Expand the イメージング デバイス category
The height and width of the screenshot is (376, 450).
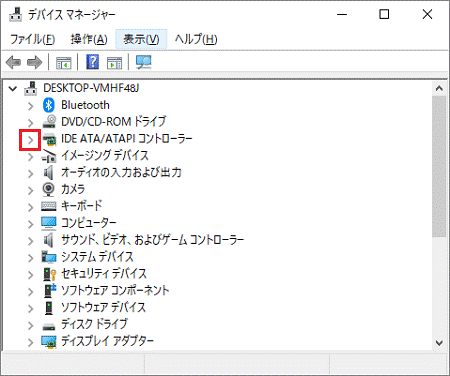(x=31, y=157)
